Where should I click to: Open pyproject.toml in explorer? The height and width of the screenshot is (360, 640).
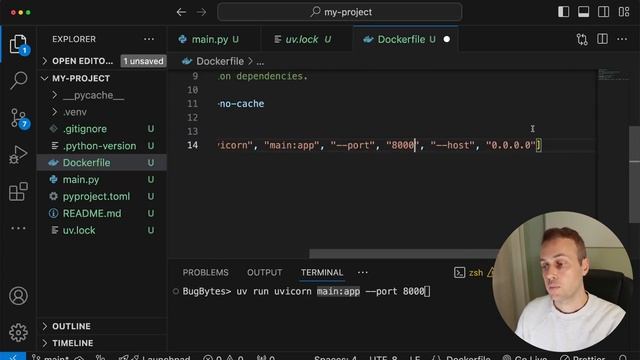tap(102, 196)
